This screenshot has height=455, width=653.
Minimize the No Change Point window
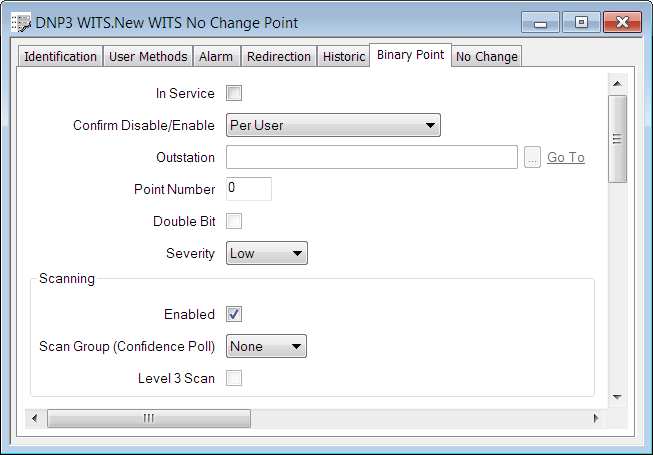pos(542,22)
